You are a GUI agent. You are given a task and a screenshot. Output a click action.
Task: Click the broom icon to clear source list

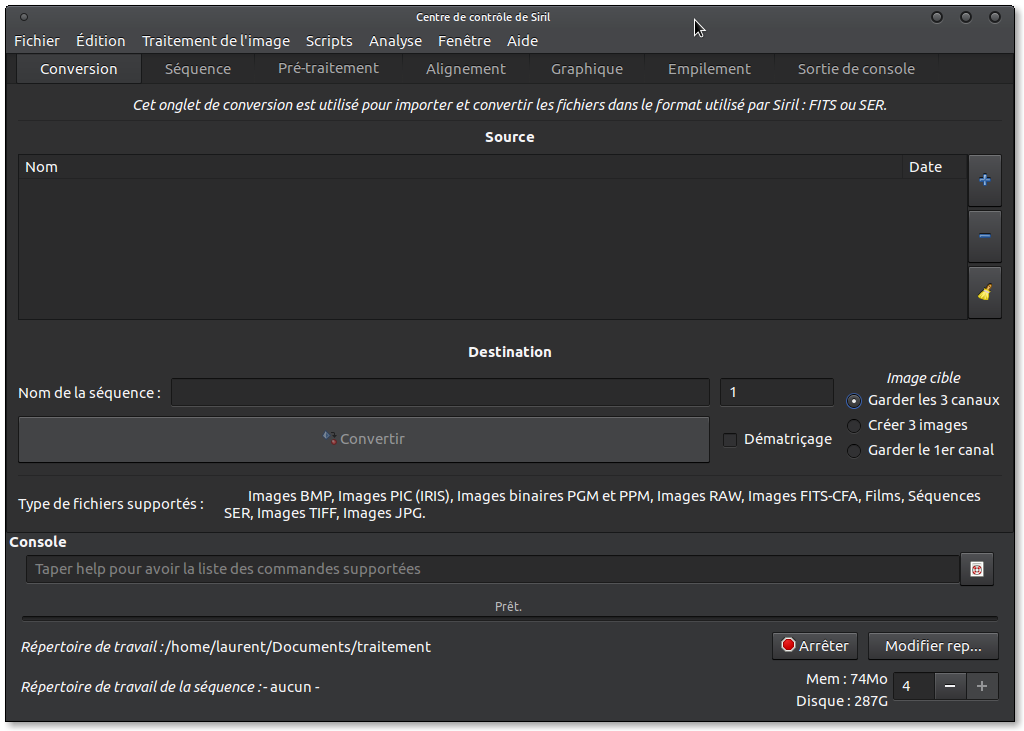[984, 292]
